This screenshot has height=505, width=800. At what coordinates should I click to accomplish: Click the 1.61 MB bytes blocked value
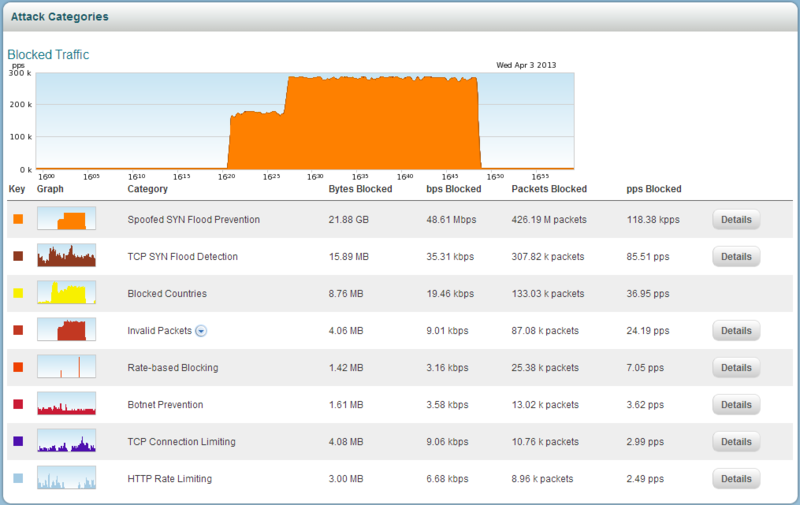[x=346, y=405]
